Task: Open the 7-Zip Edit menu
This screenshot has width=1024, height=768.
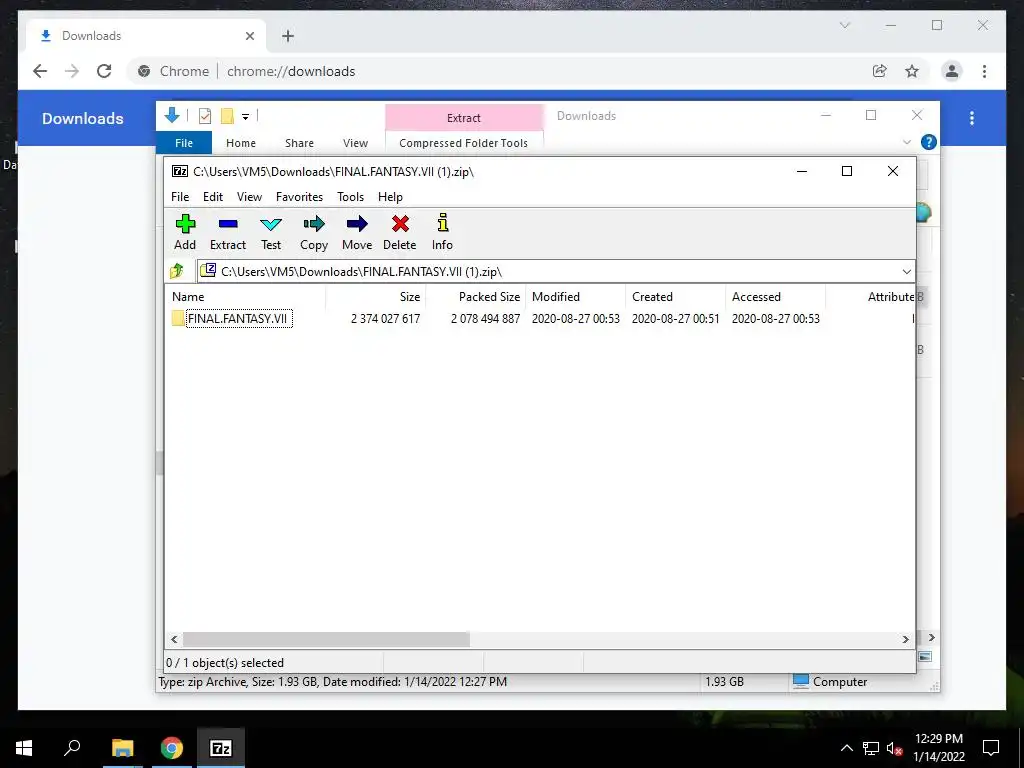Action: click(x=213, y=197)
